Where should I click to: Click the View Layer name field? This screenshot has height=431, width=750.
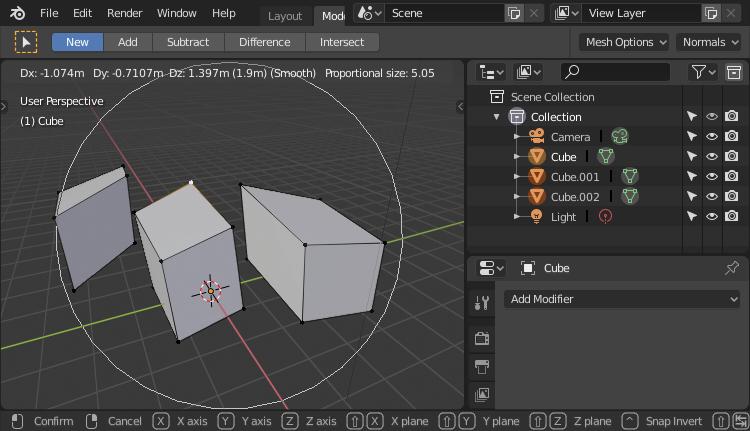[x=641, y=13]
